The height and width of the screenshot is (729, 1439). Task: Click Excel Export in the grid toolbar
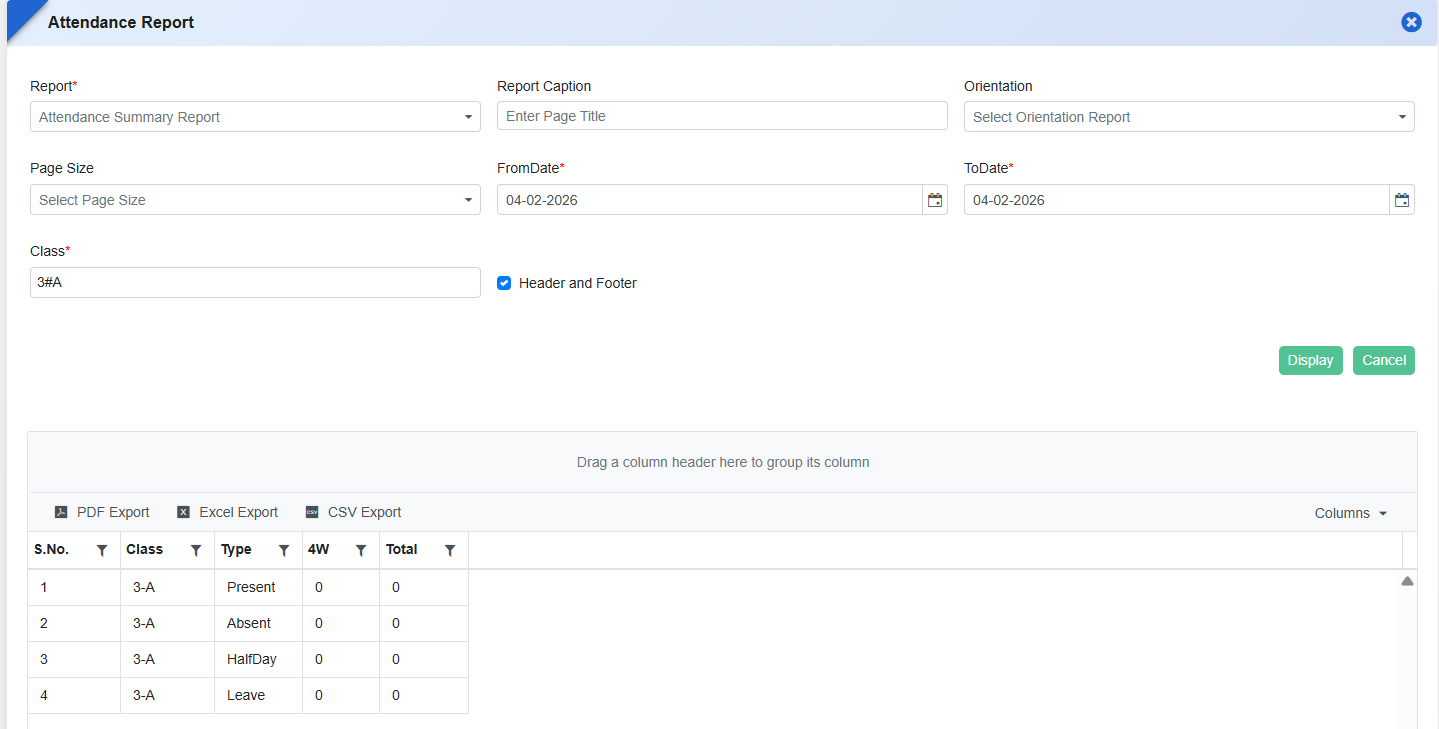point(228,512)
